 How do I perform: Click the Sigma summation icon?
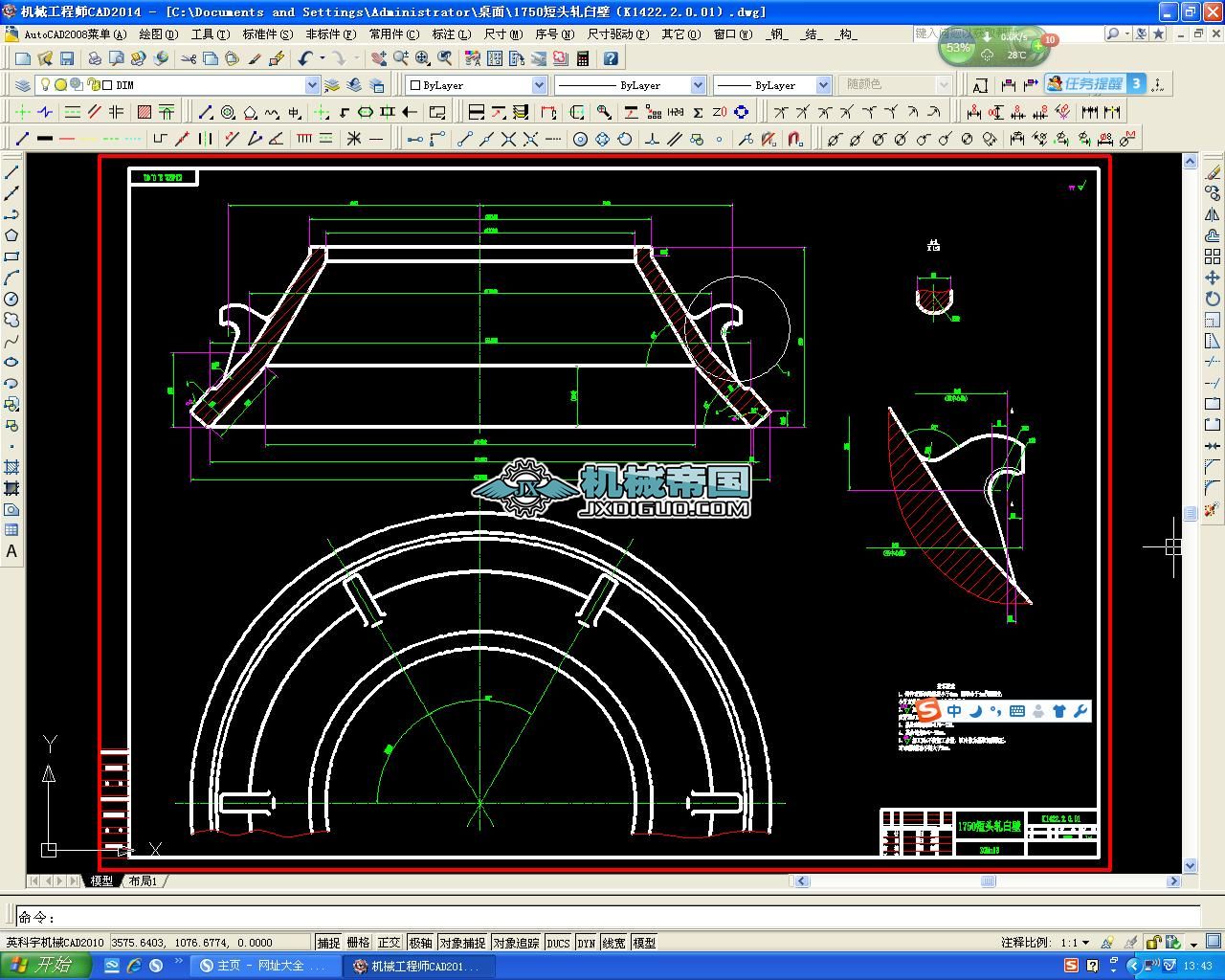[698, 112]
